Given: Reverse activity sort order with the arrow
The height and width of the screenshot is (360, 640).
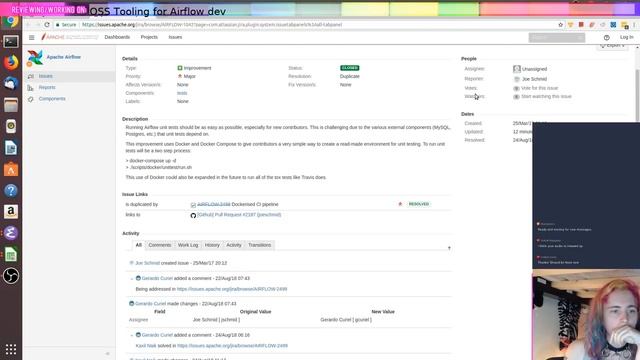Looking at the screenshot, I should [x=449, y=248].
